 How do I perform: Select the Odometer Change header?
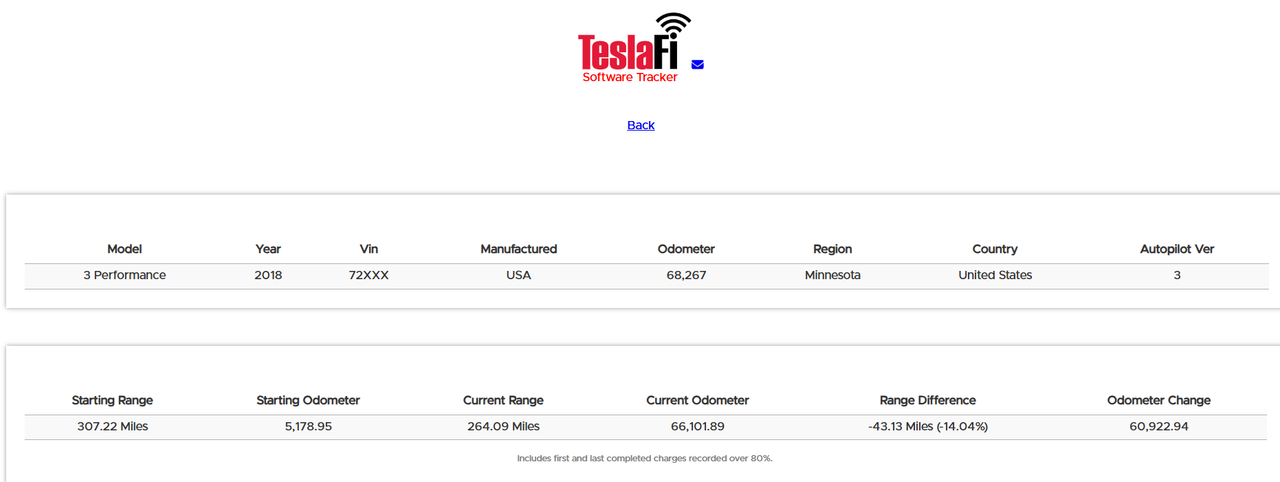point(1159,400)
